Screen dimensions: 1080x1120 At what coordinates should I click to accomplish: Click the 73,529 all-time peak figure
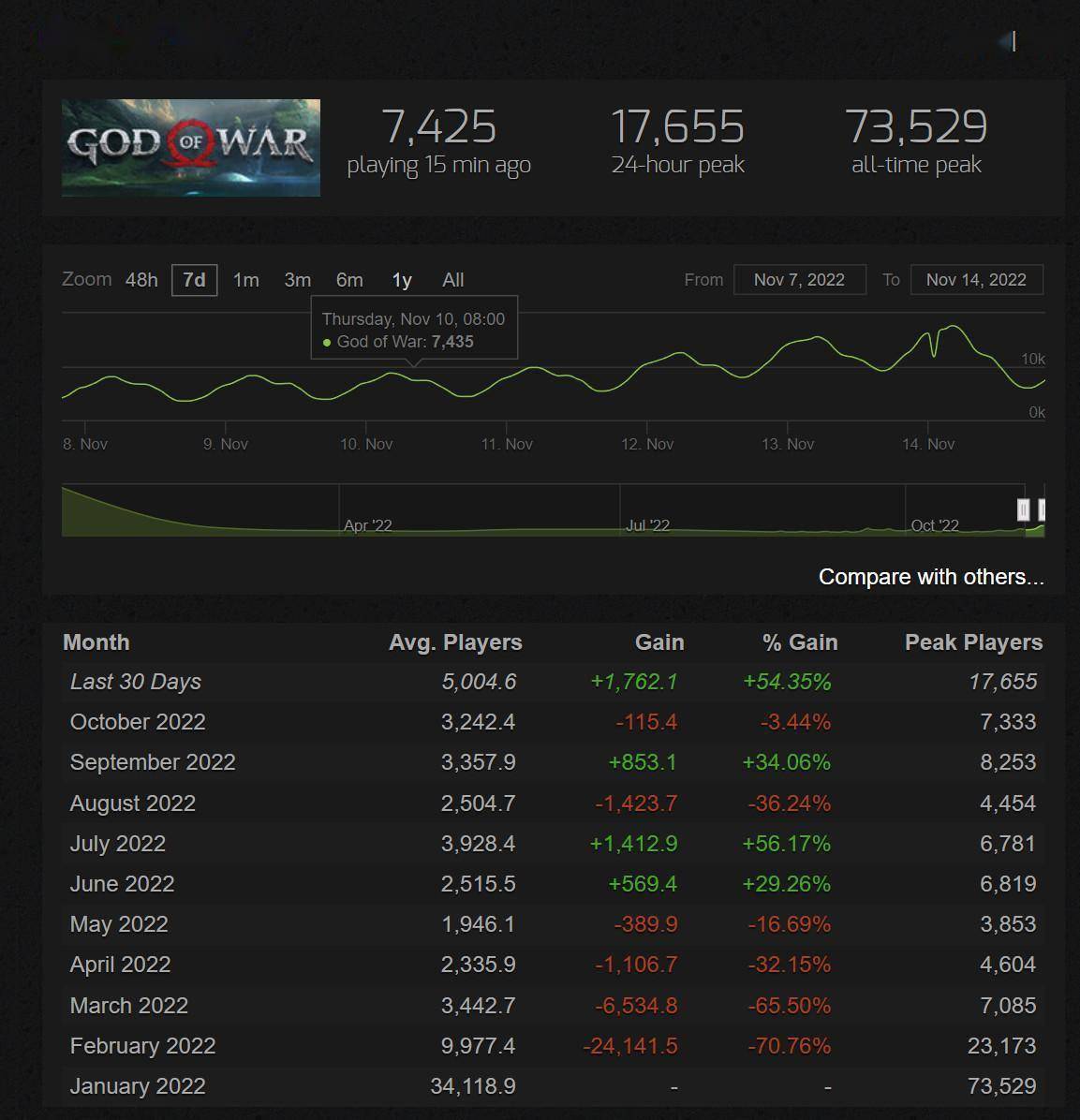tap(916, 127)
